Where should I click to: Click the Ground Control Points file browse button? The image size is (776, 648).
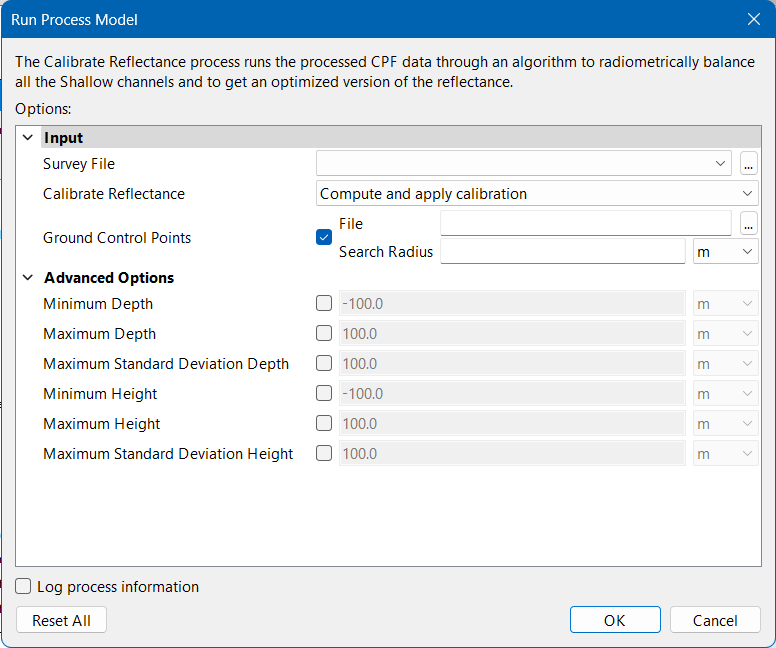click(748, 224)
